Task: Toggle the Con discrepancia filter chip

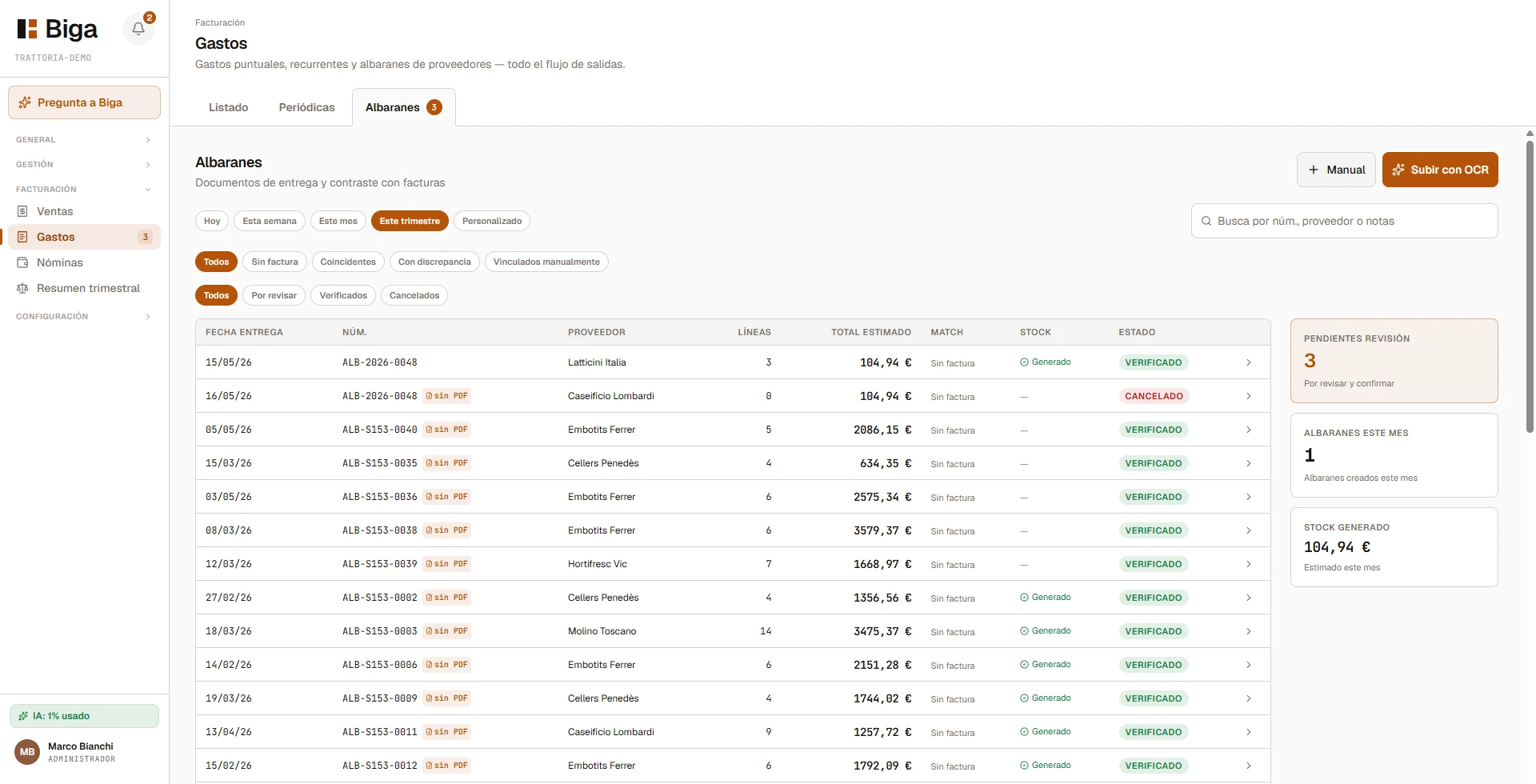Action: (434, 262)
